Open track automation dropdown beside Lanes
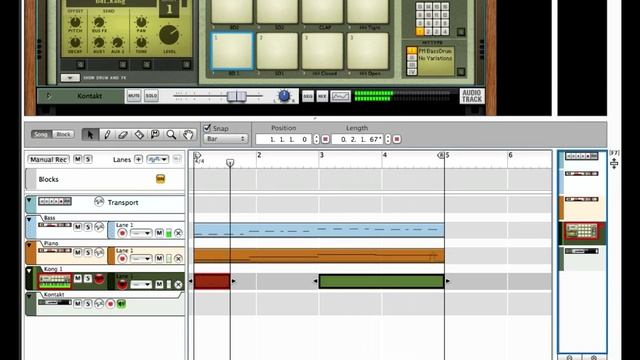The width and height of the screenshot is (640, 360). click(x=157, y=159)
